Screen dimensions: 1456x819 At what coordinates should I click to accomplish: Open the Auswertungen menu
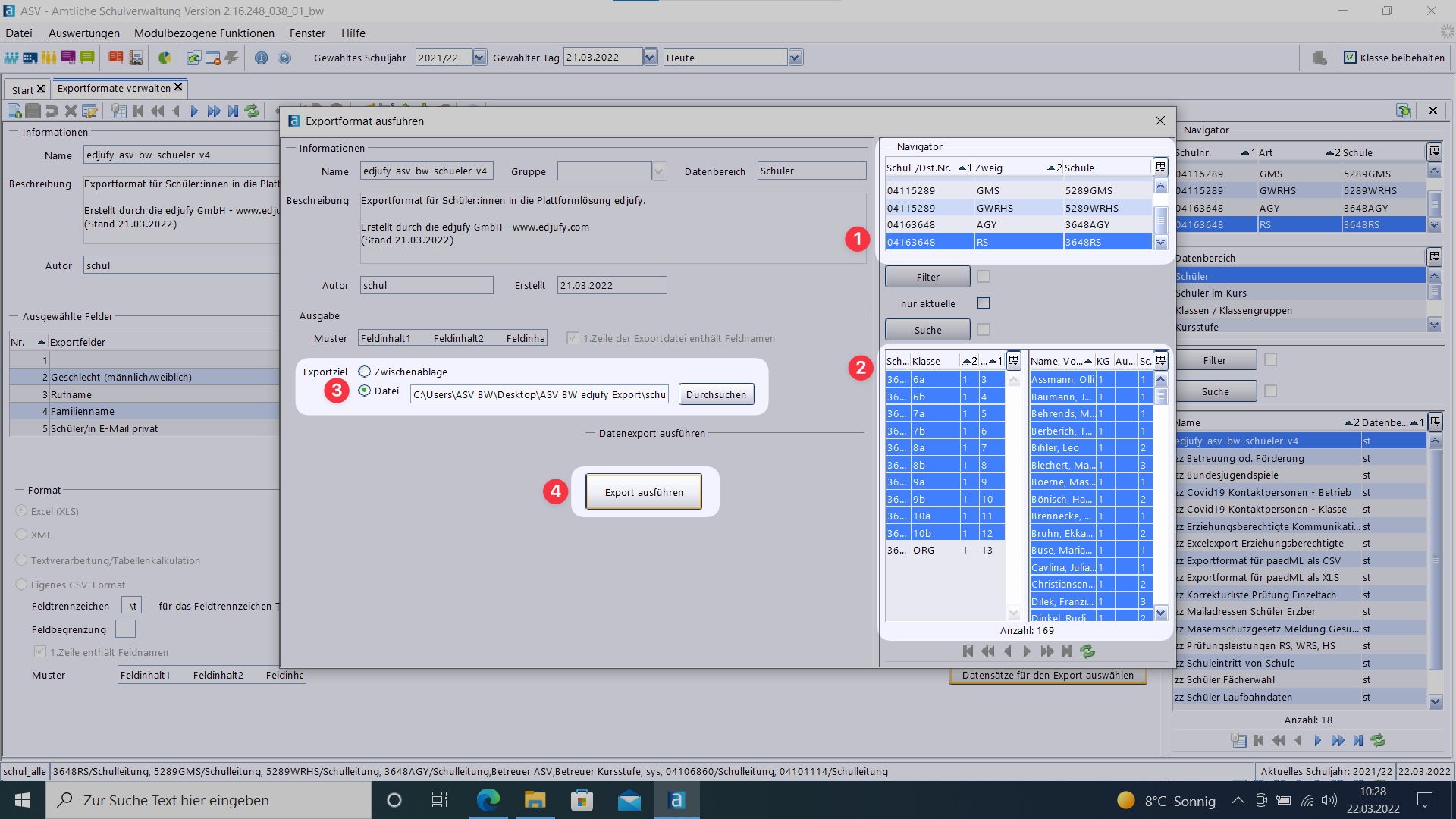pyautogui.click(x=83, y=33)
